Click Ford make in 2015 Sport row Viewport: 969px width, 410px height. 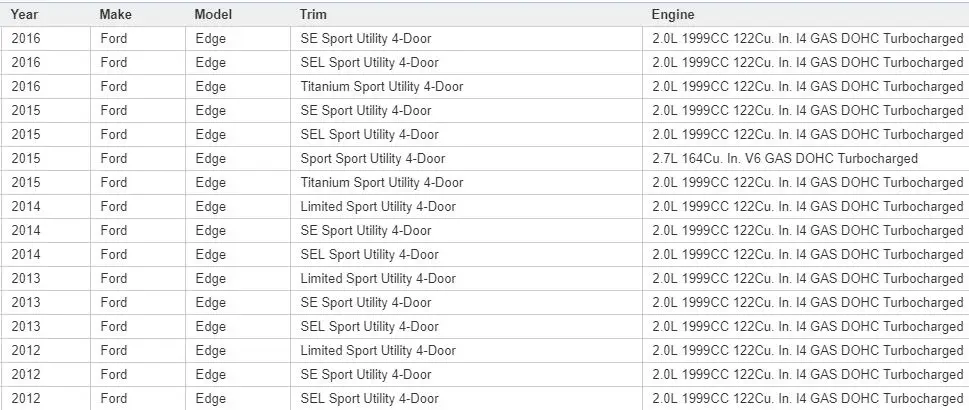[114, 159]
